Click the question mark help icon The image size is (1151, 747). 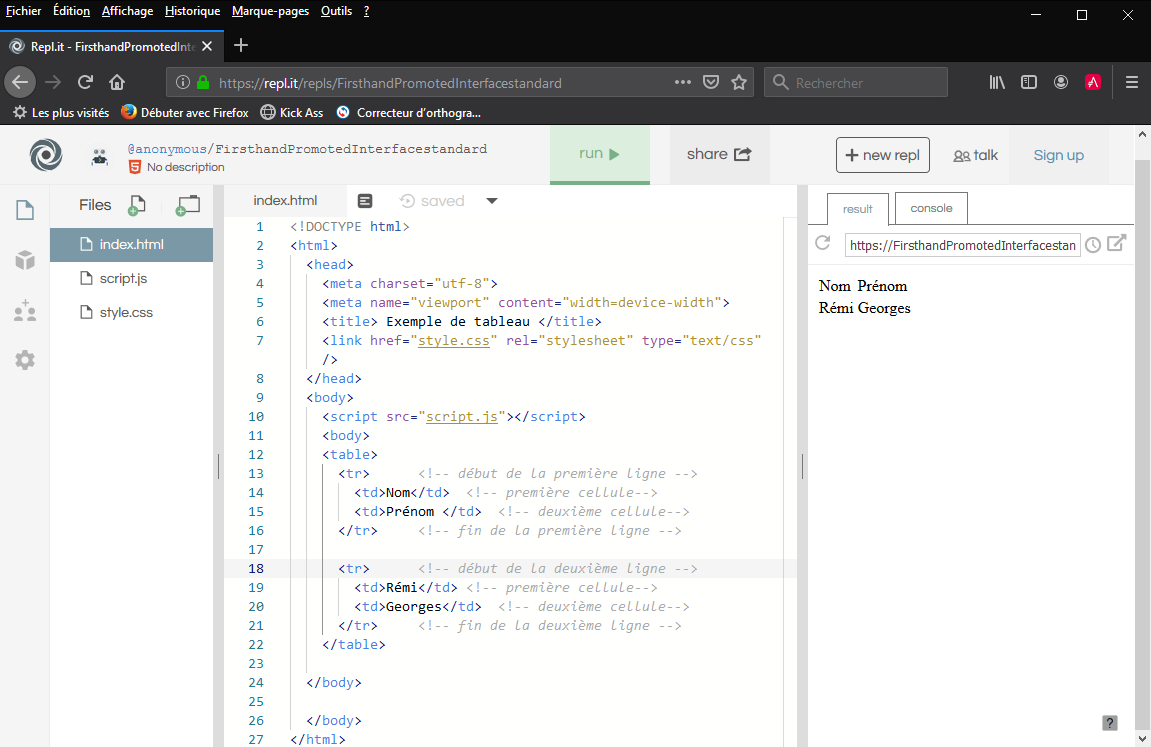1110,723
